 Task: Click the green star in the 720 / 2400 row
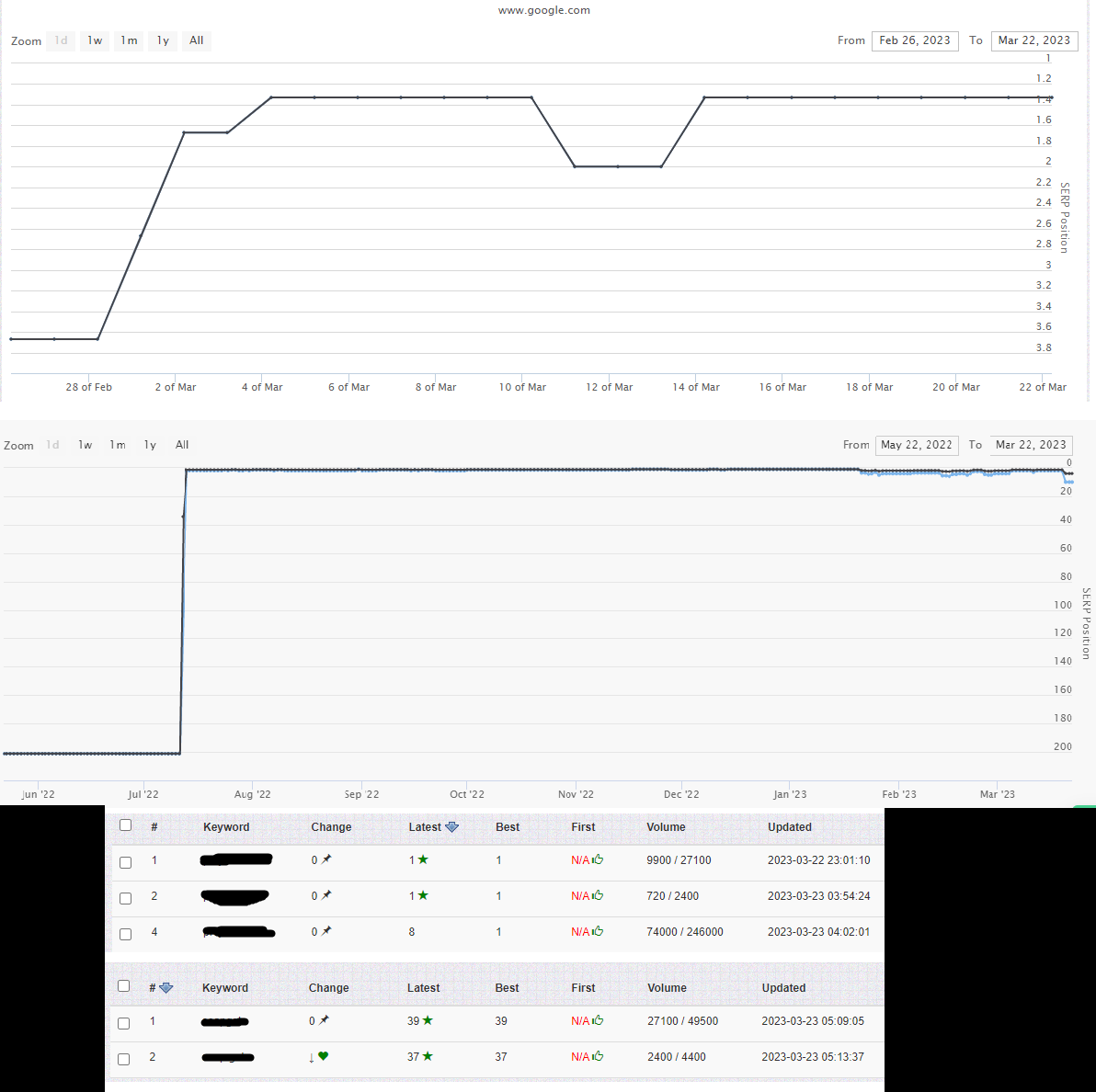[423, 895]
